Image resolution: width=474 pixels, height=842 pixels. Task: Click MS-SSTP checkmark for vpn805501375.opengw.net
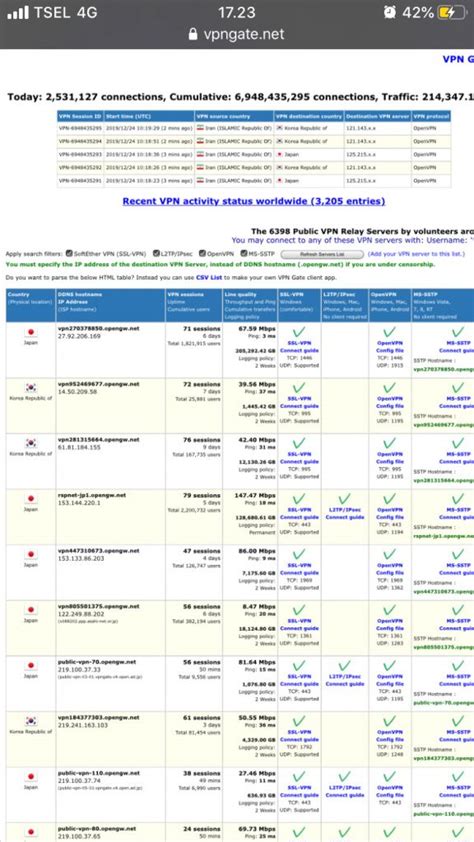point(458,610)
